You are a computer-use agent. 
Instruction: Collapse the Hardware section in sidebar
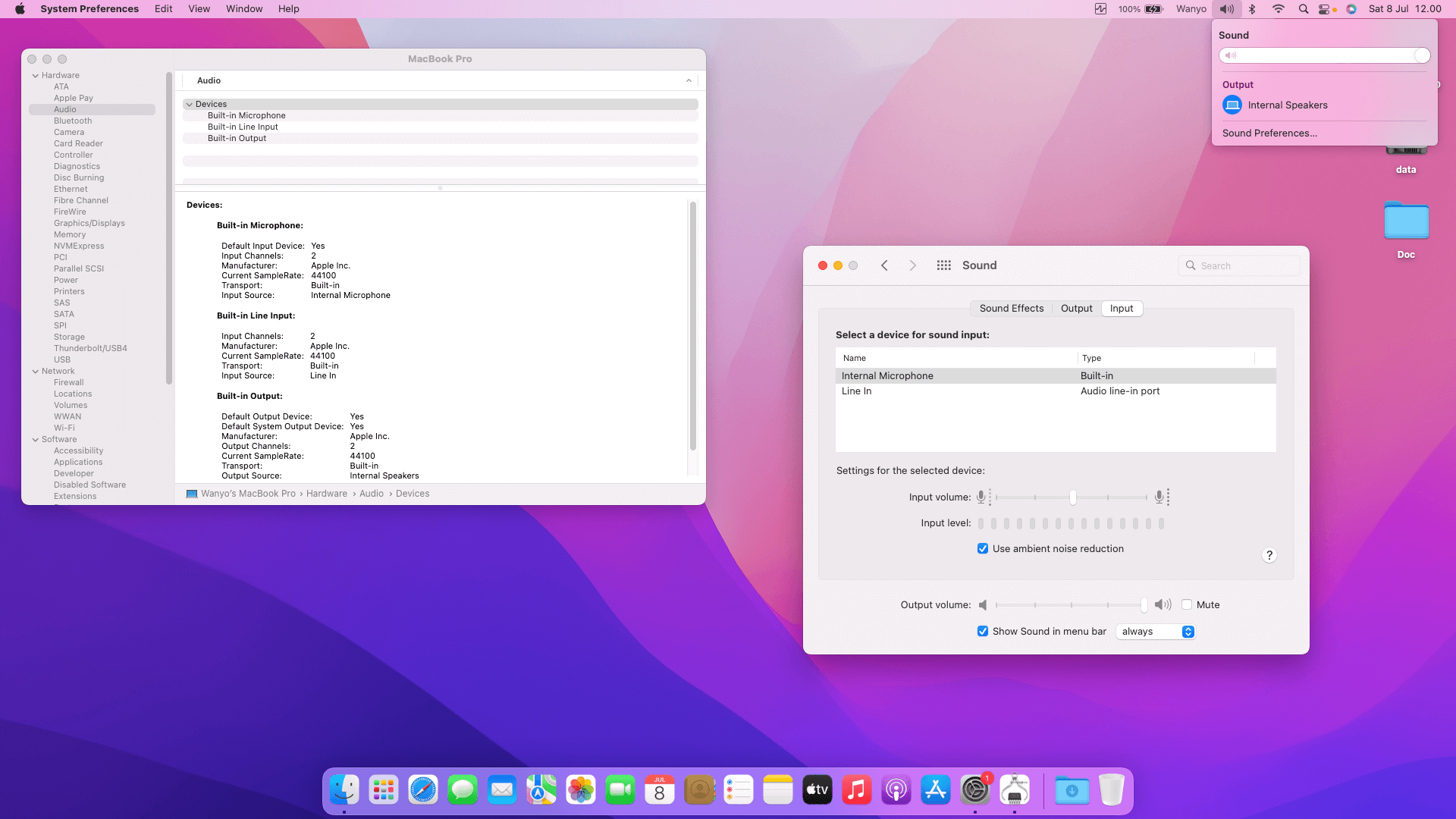36,76
